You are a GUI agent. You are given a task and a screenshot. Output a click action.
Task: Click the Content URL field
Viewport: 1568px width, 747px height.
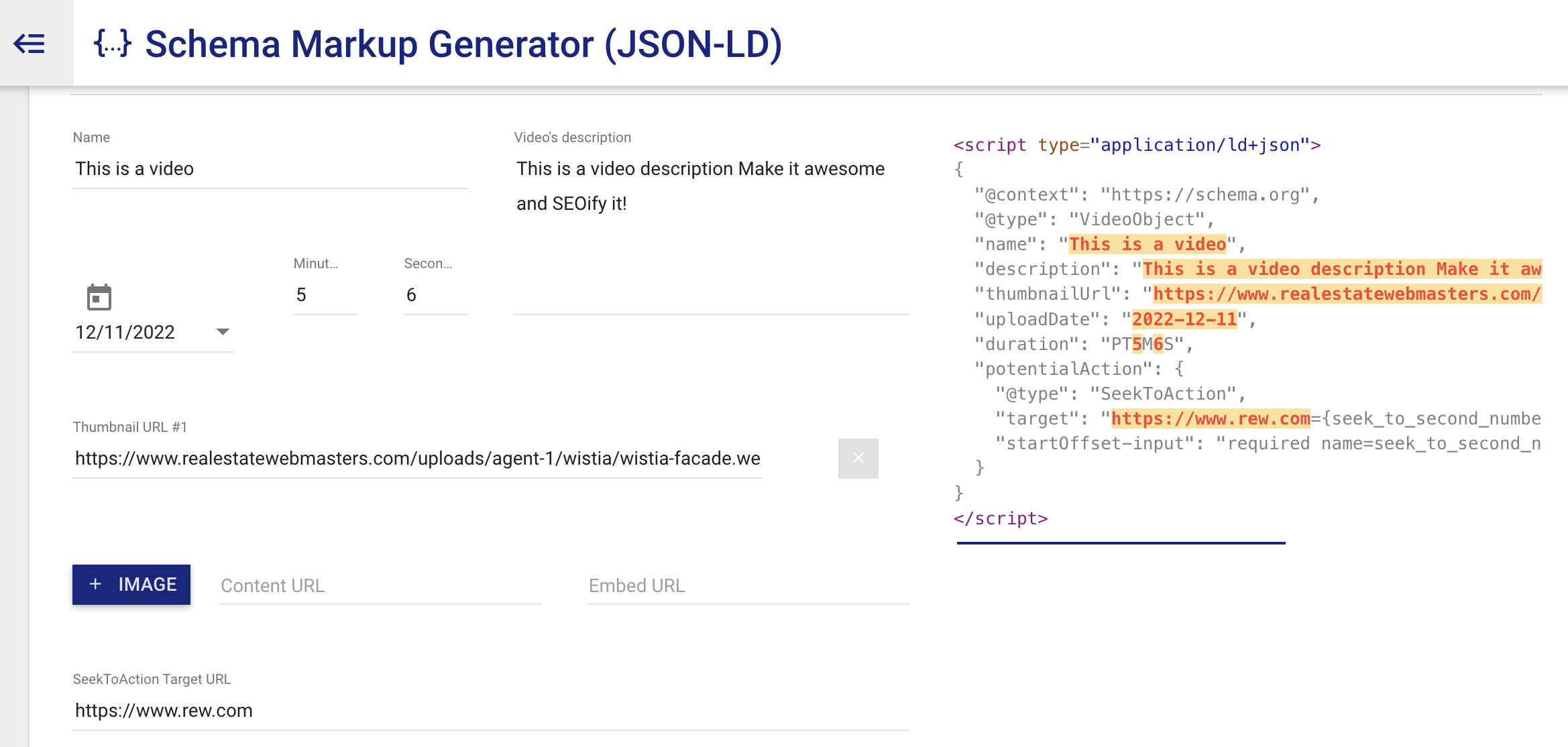tap(380, 586)
